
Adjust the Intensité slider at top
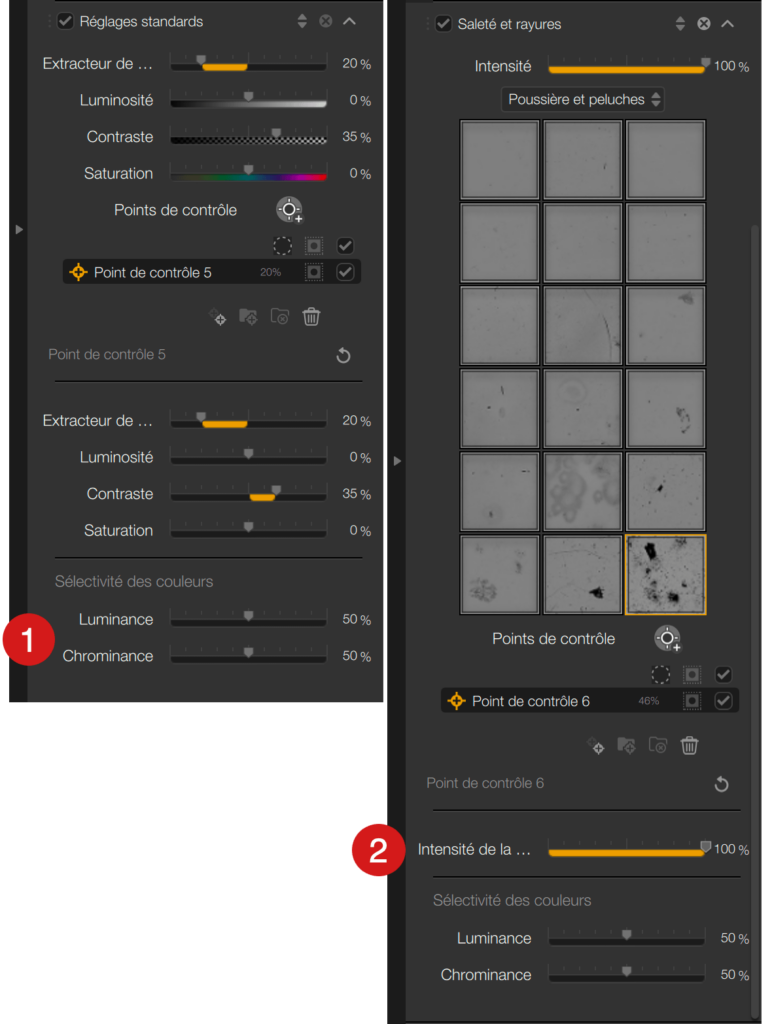pos(626,66)
